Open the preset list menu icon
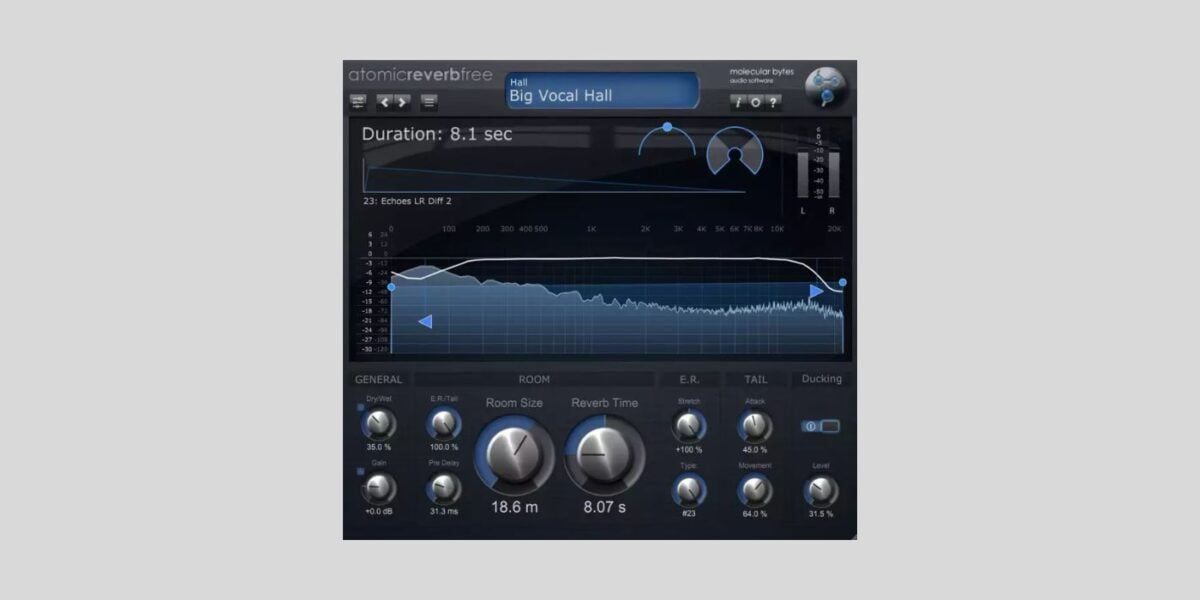This screenshot has height=600, width=1200. (429, 101)
